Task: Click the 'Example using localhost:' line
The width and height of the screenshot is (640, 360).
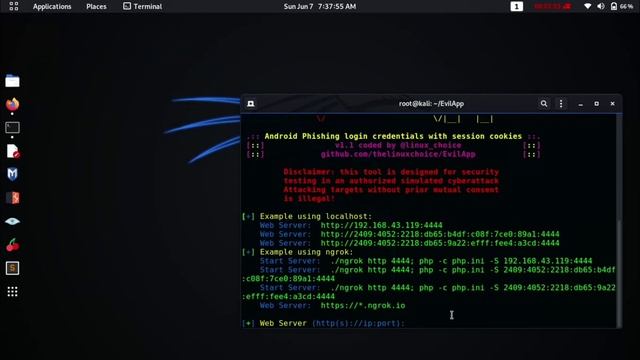Action: pos(307,216)
